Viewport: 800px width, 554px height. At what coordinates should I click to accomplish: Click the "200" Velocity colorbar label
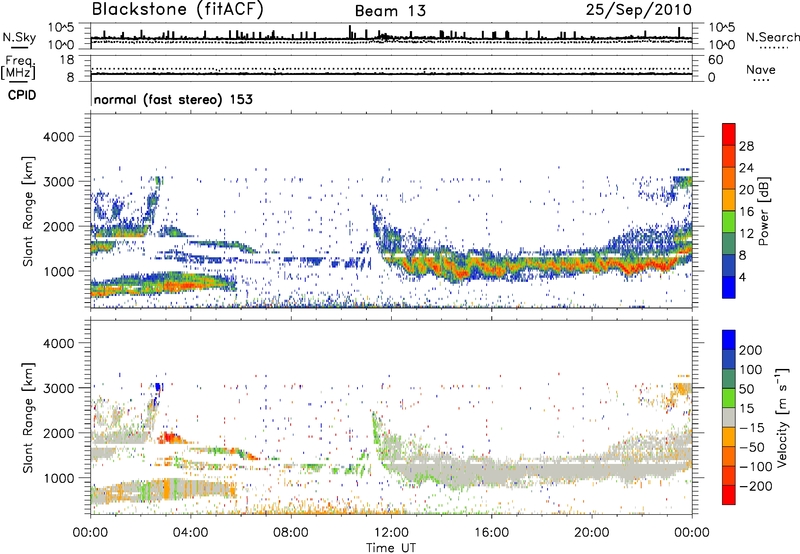[751, 350]
